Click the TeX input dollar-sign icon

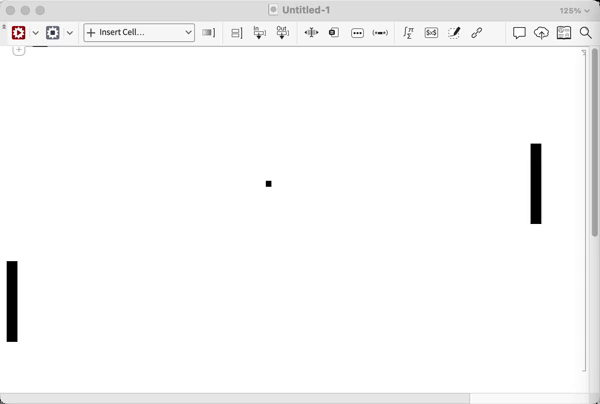[x=431, y=33]
